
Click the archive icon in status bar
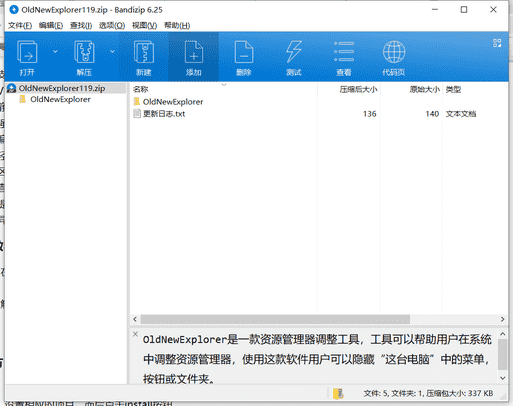(338, 394)
